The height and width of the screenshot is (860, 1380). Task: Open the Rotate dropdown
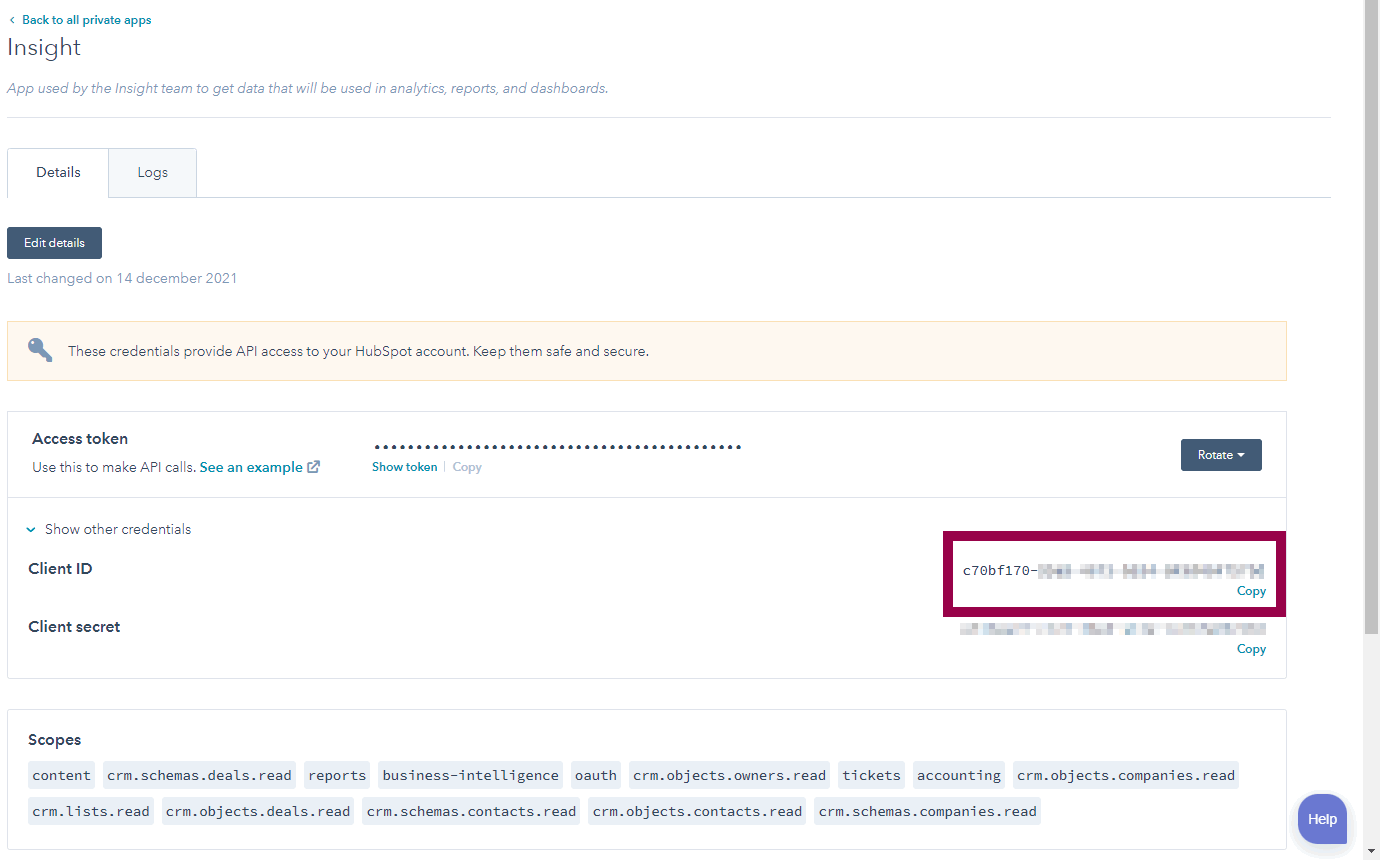pos(1221,455)
